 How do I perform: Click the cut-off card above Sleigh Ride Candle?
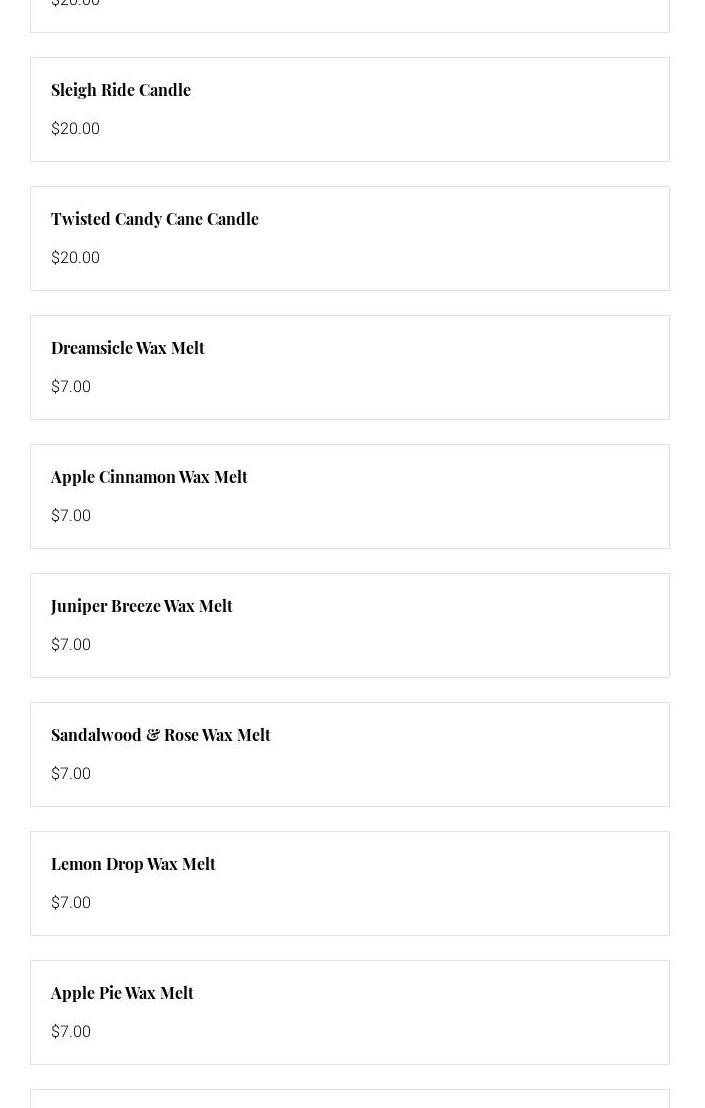(x=350, y=14)
